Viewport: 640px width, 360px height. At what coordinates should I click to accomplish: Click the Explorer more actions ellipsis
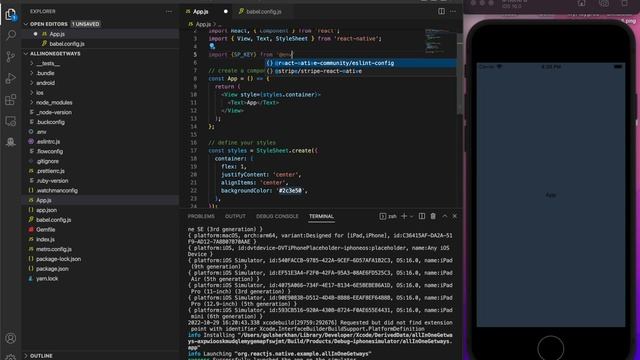point(169,11)
